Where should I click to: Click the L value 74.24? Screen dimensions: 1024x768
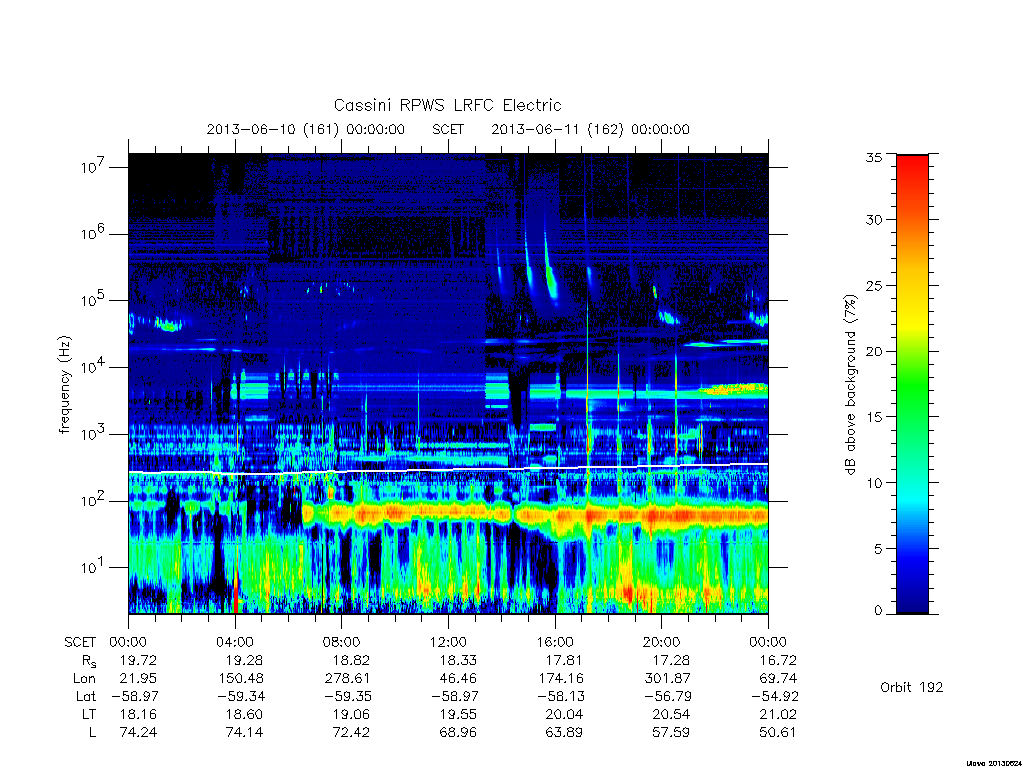[x=138, y=732]
